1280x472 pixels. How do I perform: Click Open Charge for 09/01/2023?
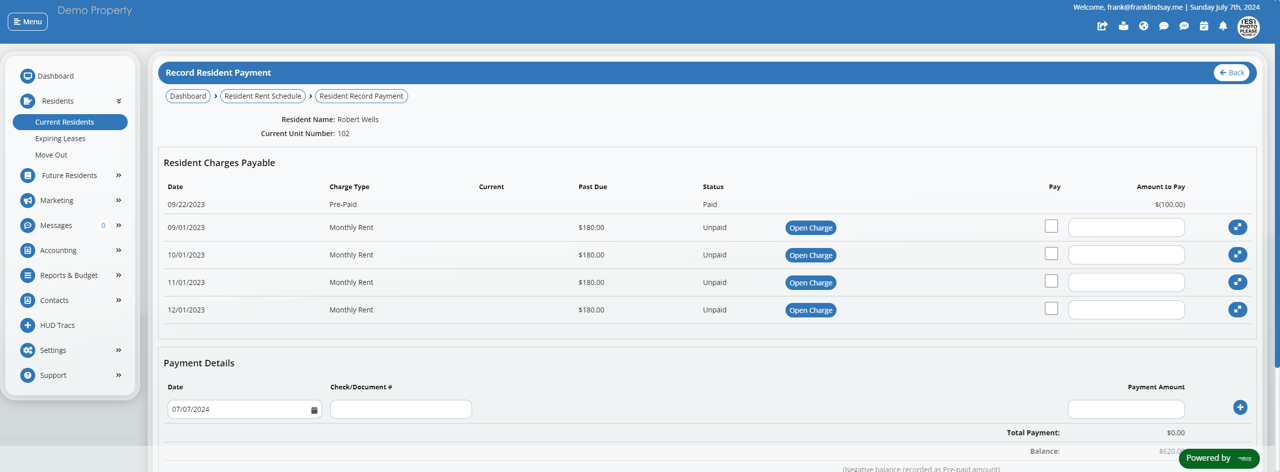point(811,228)
